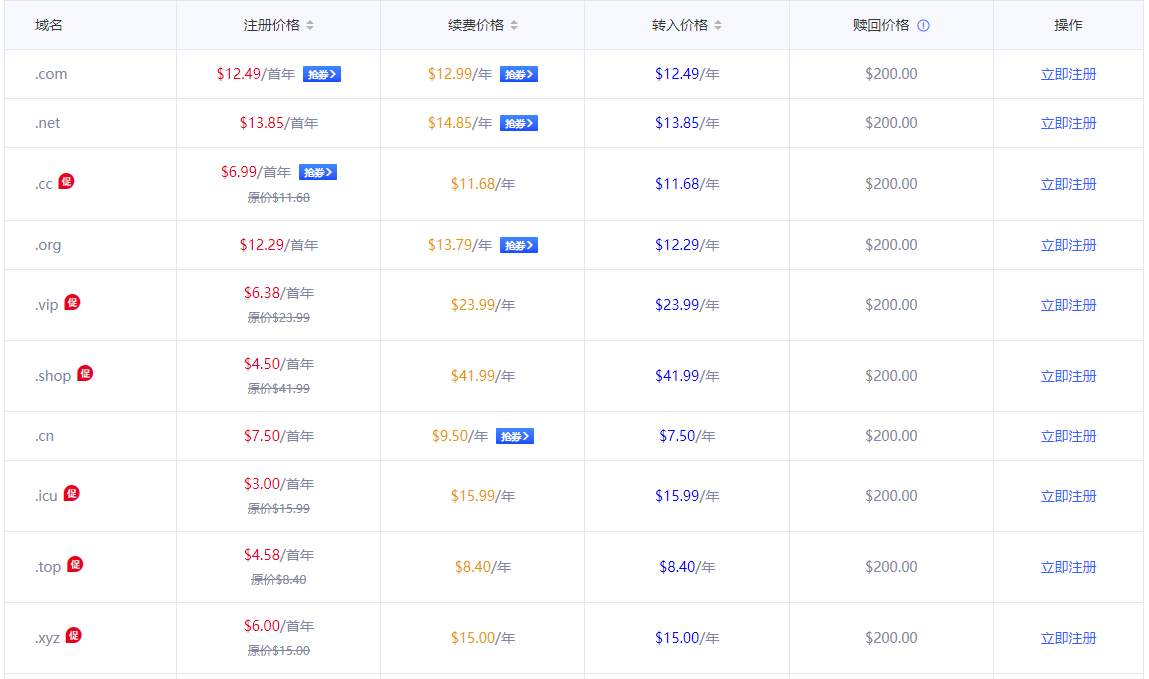Select the .org domain name cell
The height and width of the screenshot is (679, 1149).
pos(90,245)
